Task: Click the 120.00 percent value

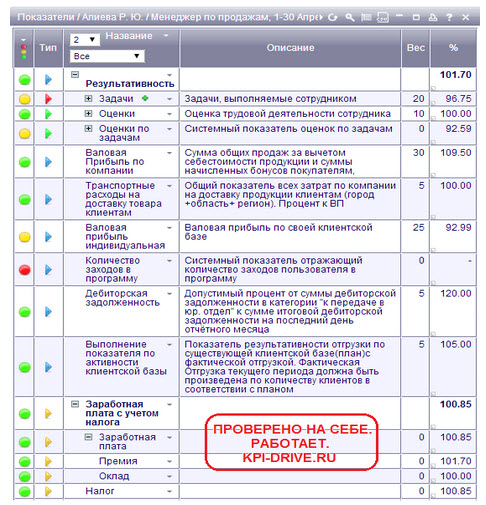Action: click(456, 294)
